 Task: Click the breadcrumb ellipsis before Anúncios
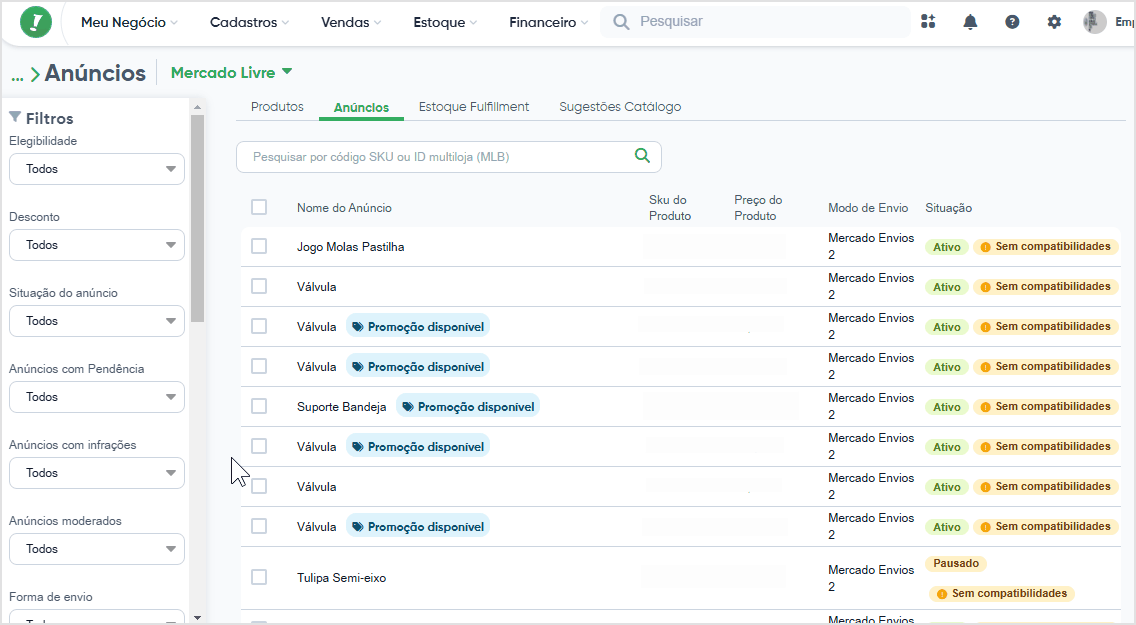[x=17, y=75]
